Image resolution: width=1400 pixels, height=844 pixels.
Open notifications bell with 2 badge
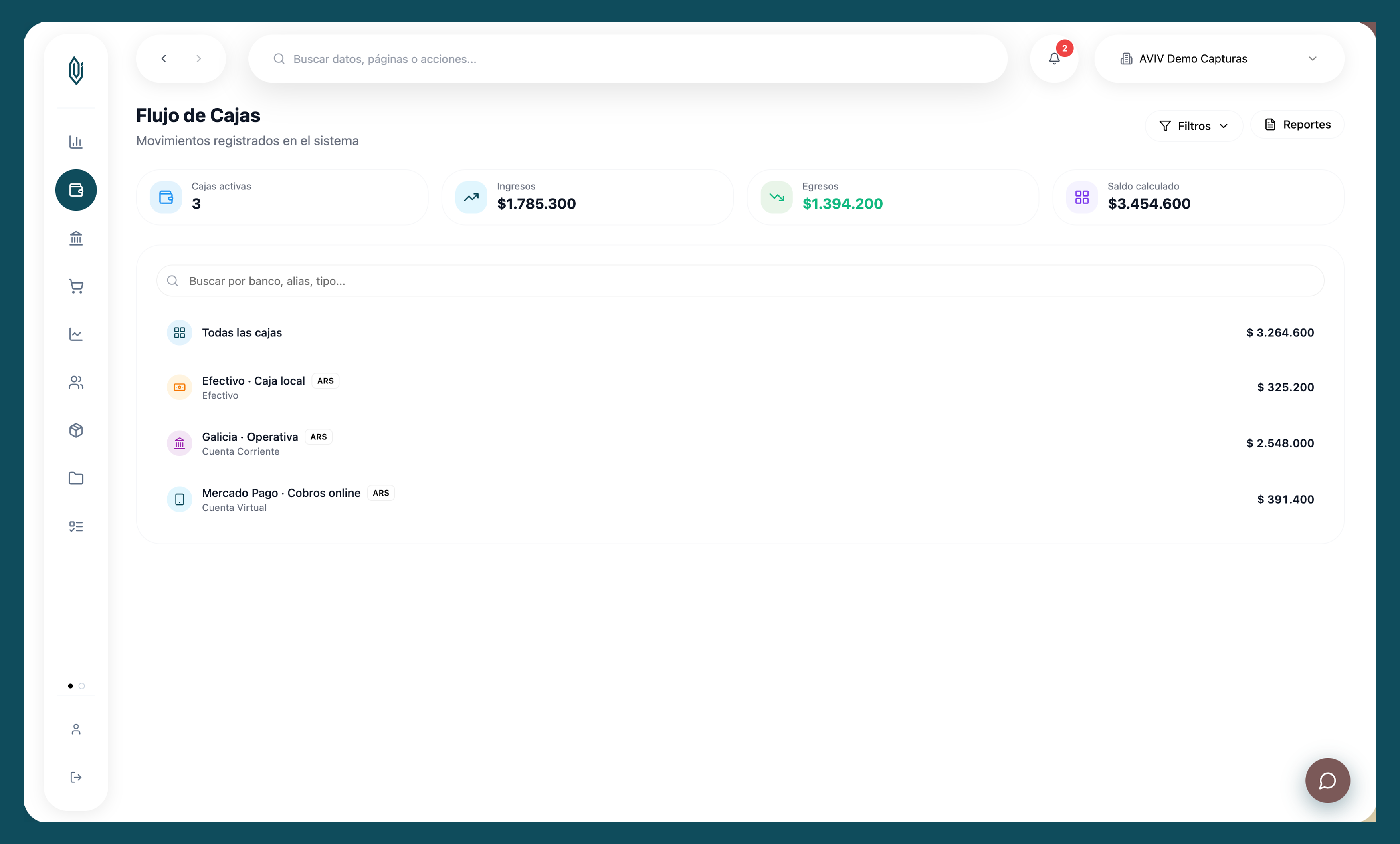click(1055, 58)
